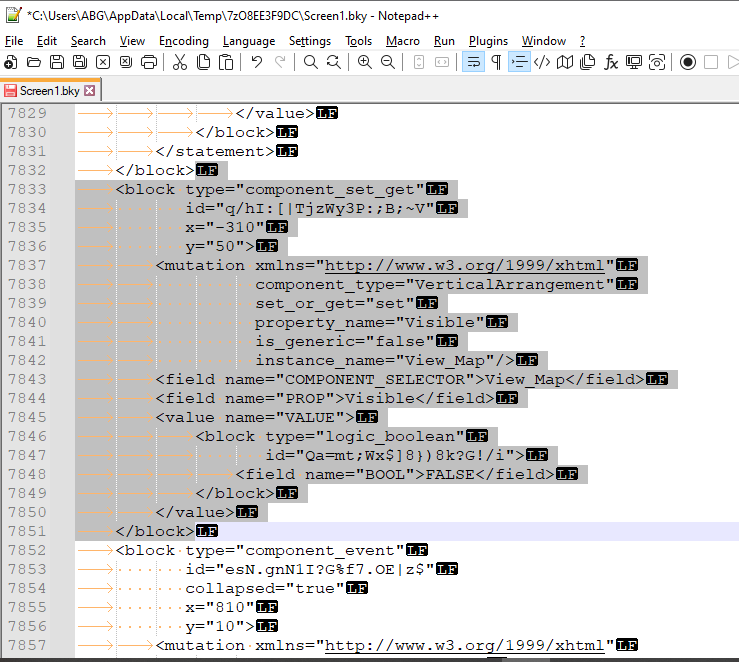Viewport: 739px width, 662px height.
Task: Click the Save All icon
Action: [79, 62]
